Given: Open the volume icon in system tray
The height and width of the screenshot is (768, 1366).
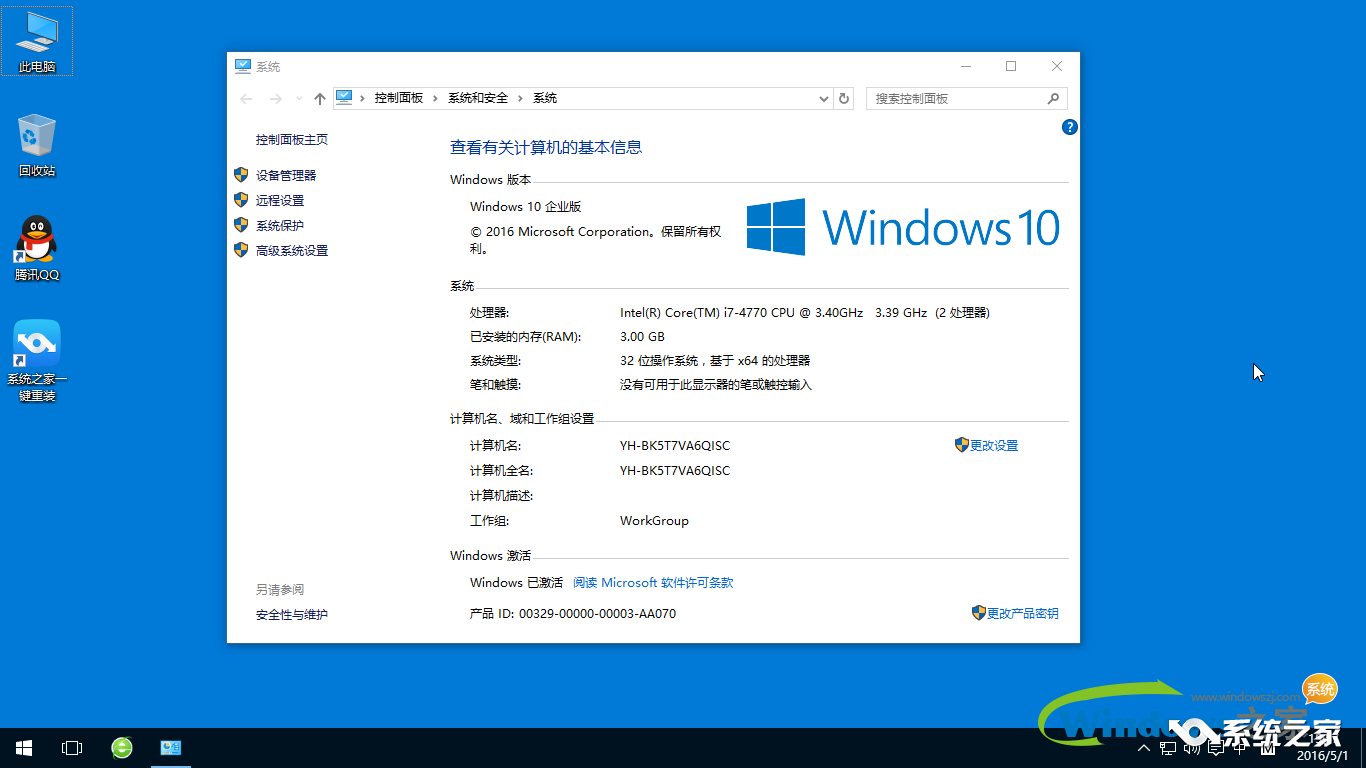Looking at the screenshot, I should 1190,747.
